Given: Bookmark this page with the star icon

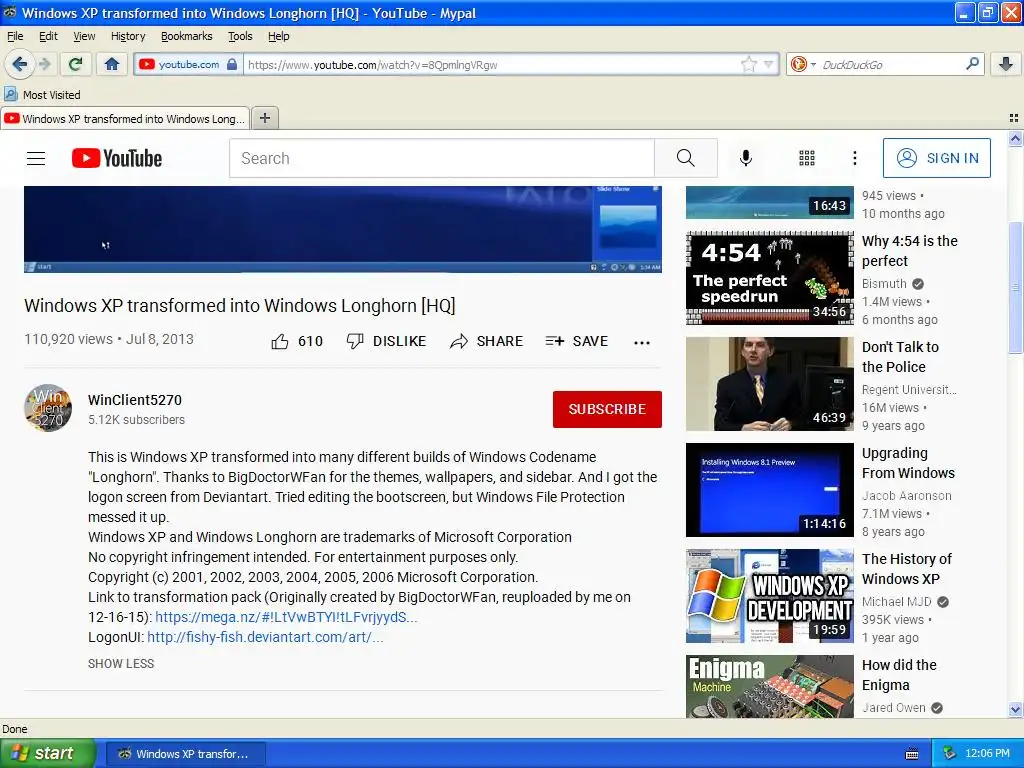Looking at the screenshot, I should point(748,64).
